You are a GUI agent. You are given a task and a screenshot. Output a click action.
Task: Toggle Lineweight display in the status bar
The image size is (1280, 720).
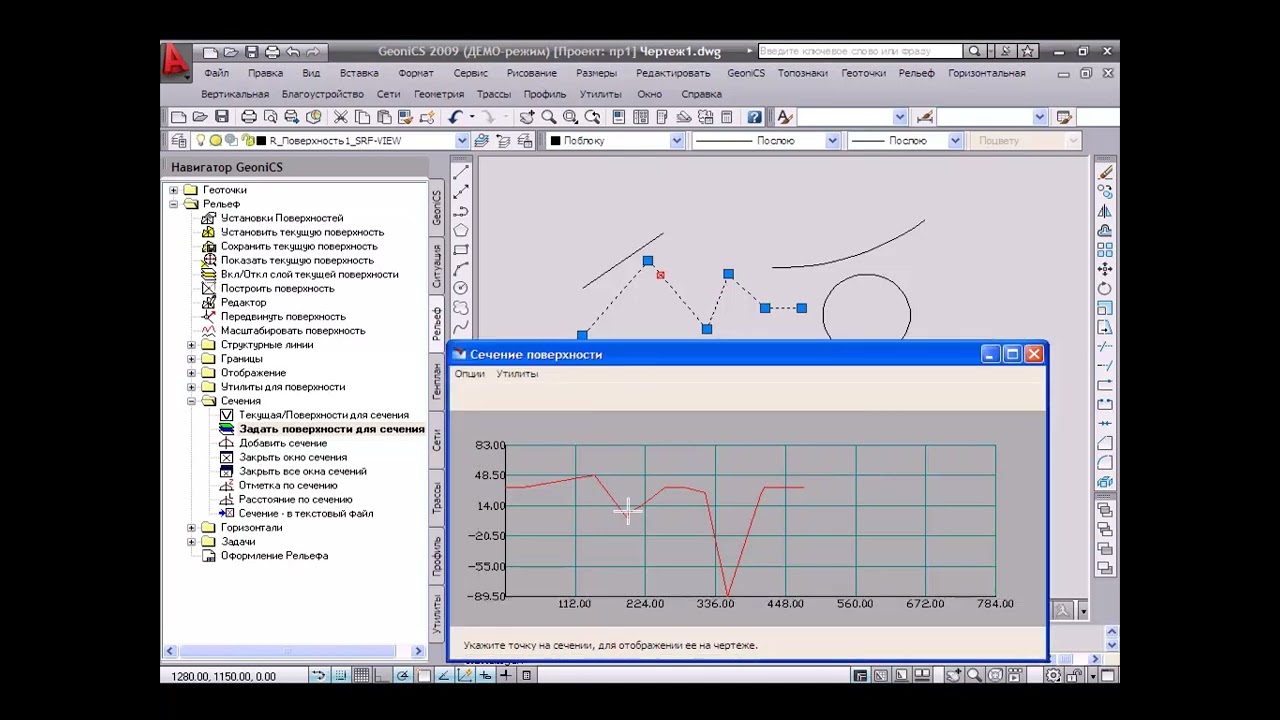[x=506, y=675]
